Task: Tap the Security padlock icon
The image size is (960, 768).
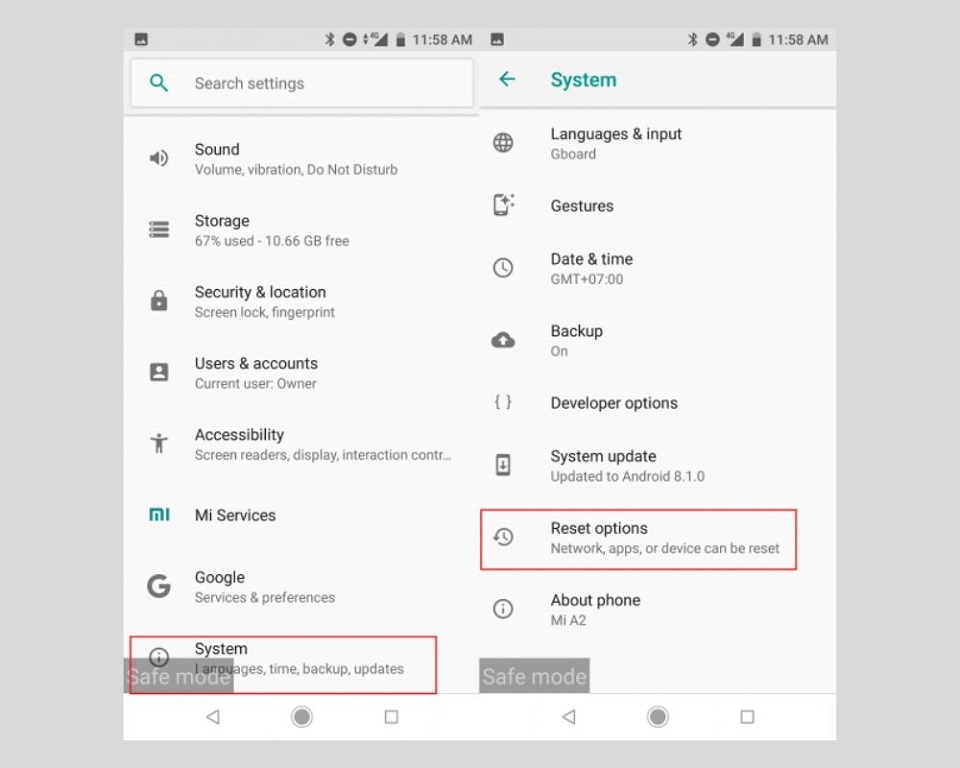Action: pos(159,300)
